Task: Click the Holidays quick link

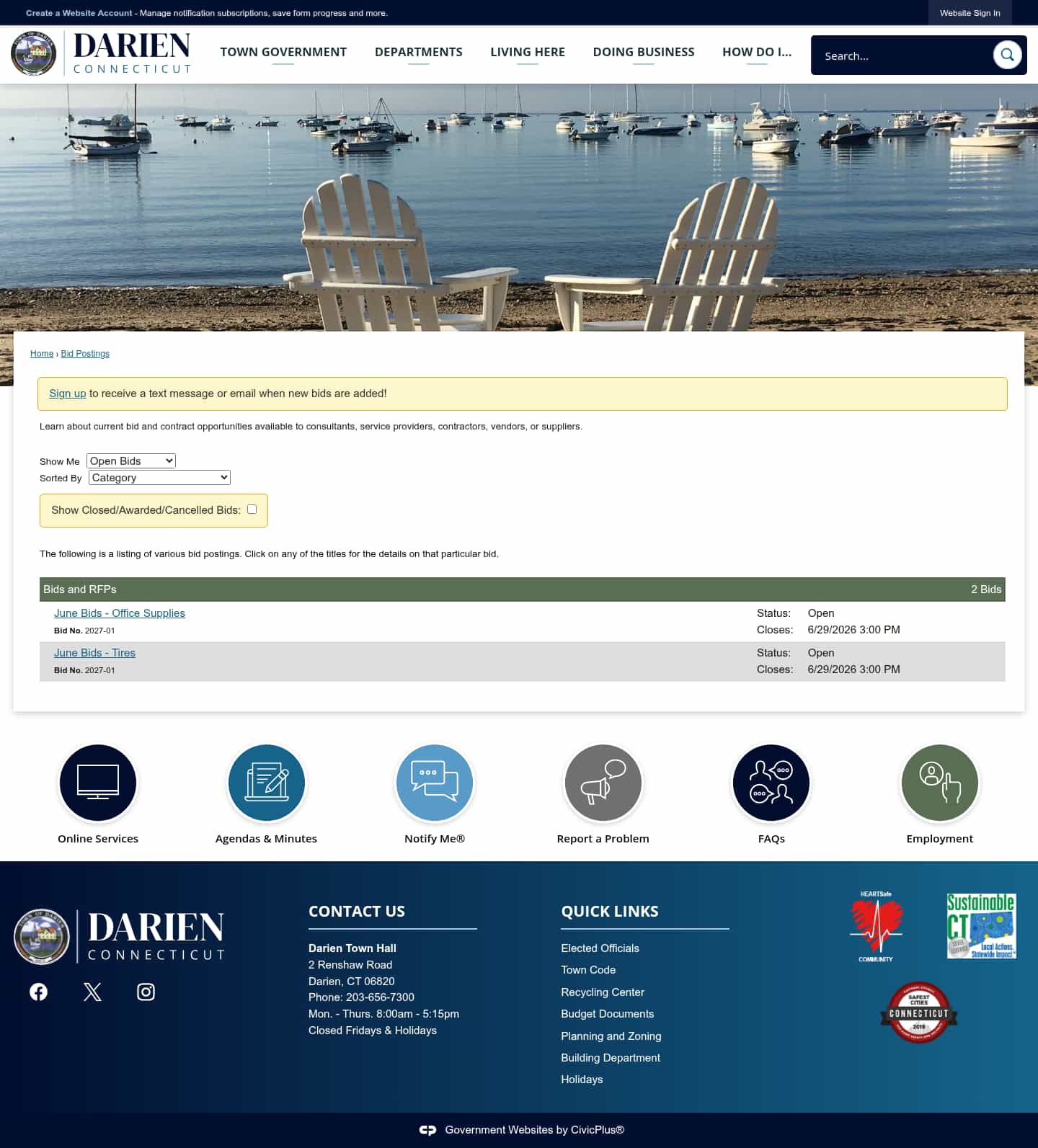Action: point(582,1080)
